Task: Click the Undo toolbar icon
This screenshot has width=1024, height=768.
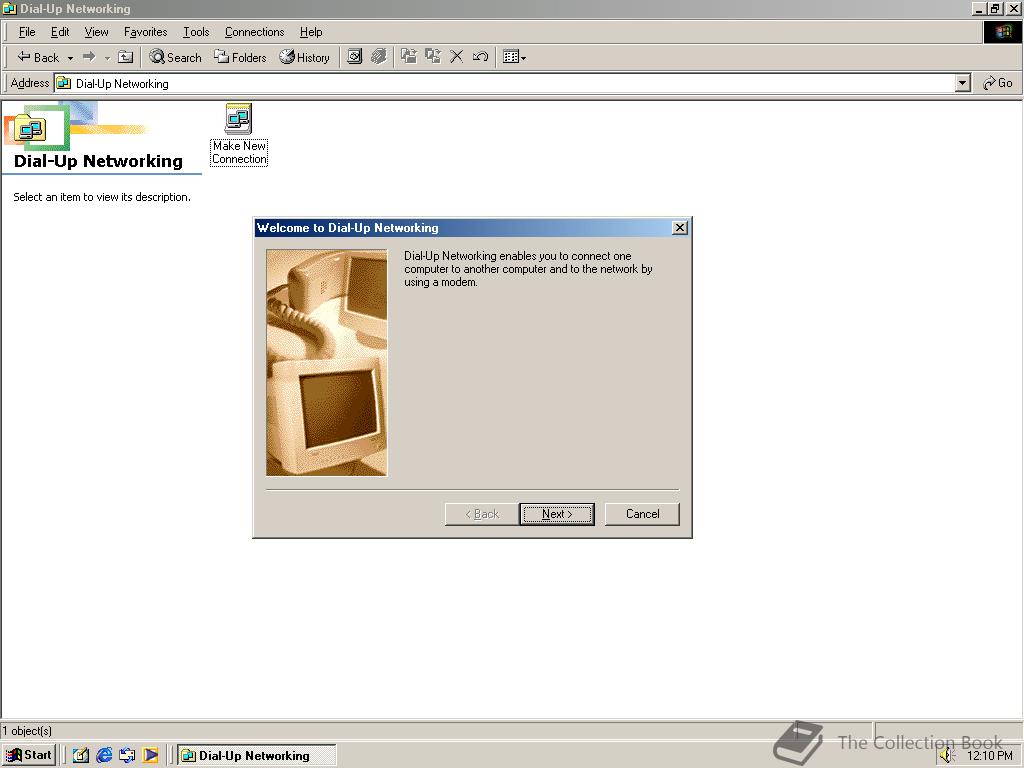Action: [x=480, y=57]
